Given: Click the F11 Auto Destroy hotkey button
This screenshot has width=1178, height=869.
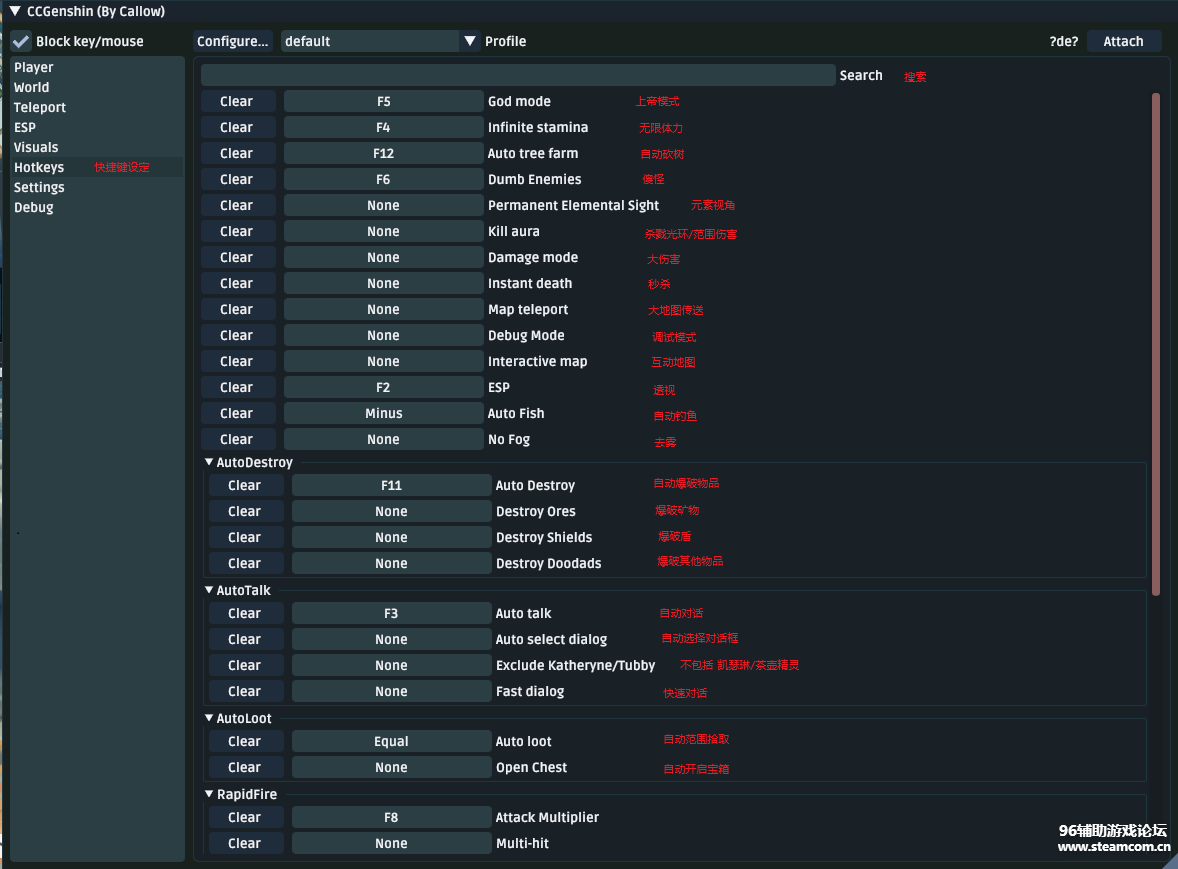Looking at the screenshot, I should pyautogui.click(x=391, y=486).
